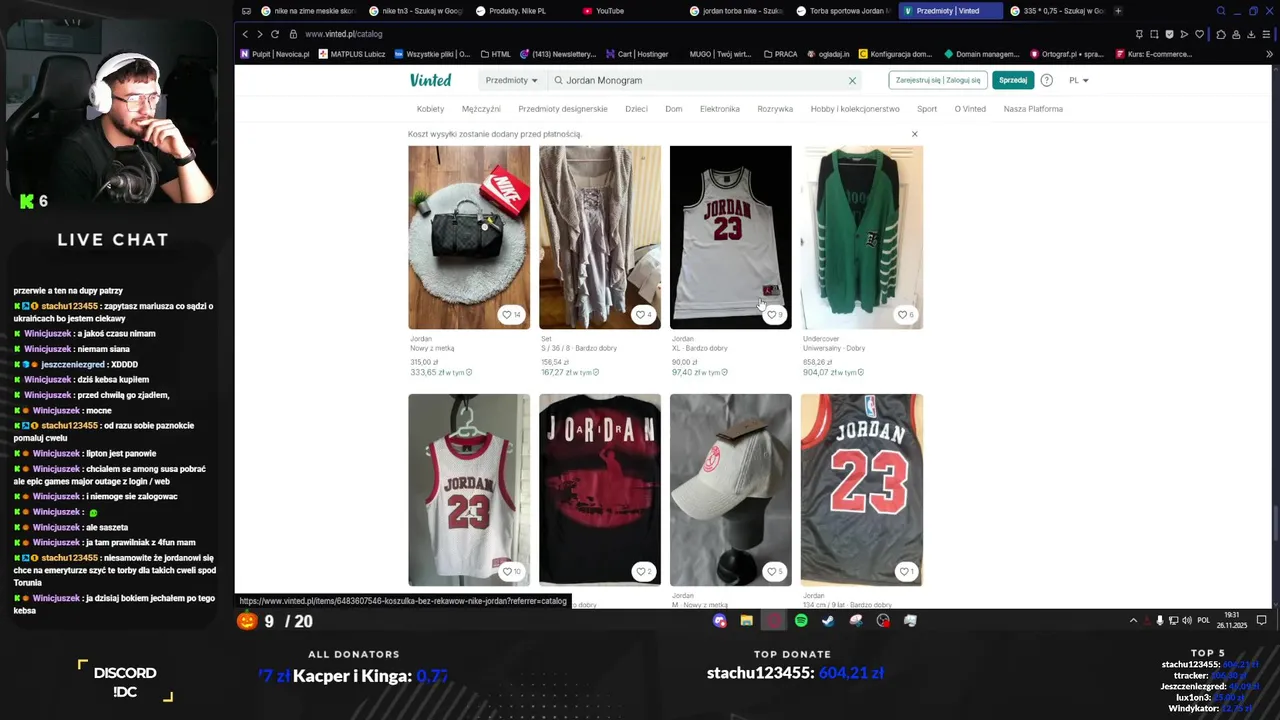Open the browser sidebar panel icon at top left

(x=246, y=11)
